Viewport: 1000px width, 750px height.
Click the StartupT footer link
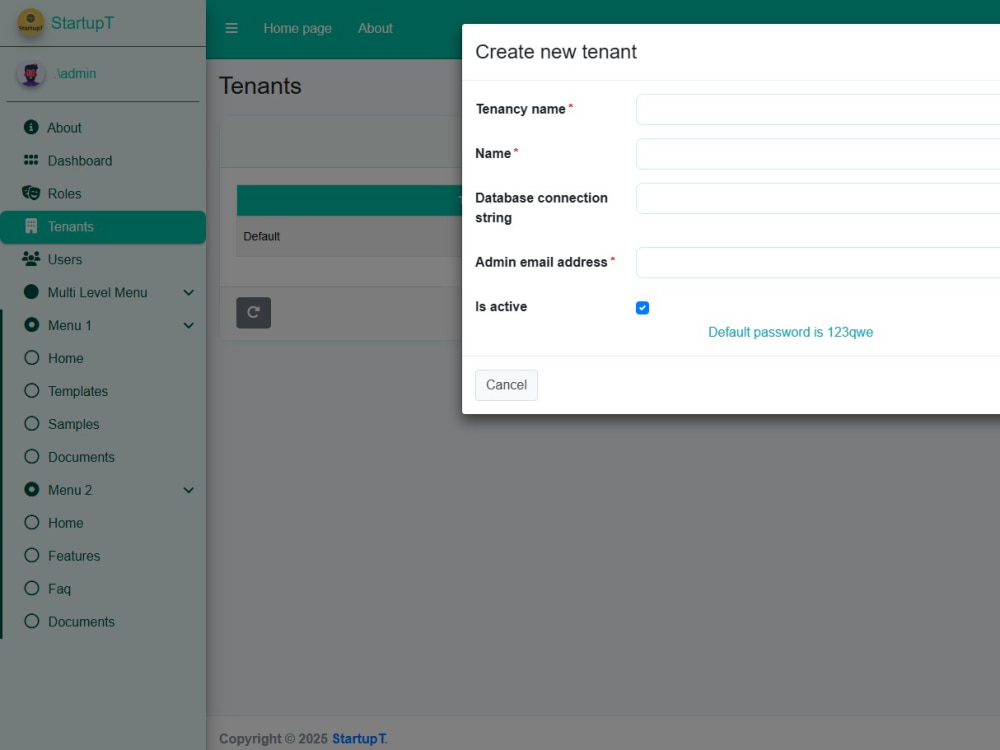pyautogui.click(x=358, y=739)
